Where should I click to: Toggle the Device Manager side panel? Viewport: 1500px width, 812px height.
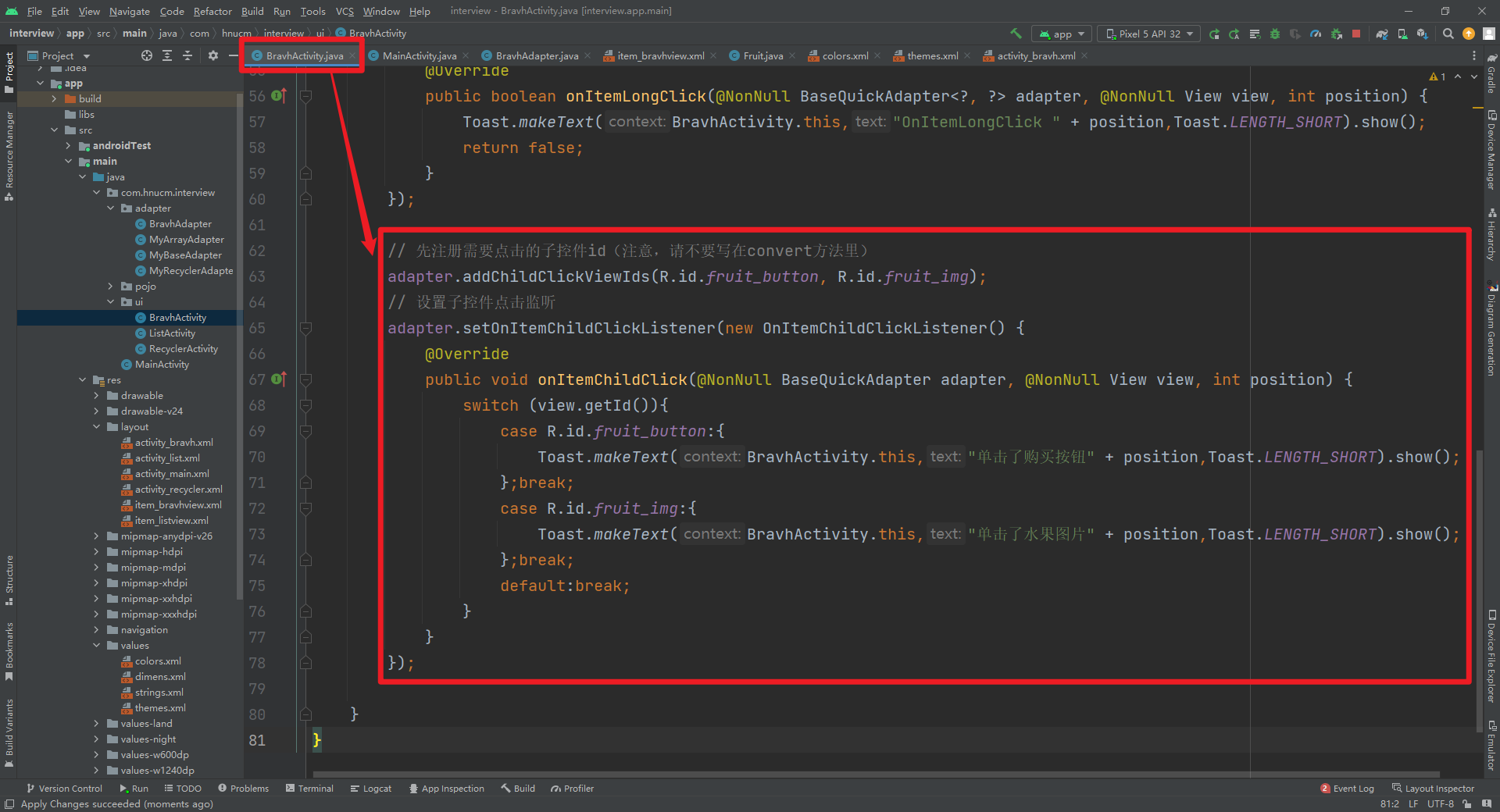tap(1491, 150)
